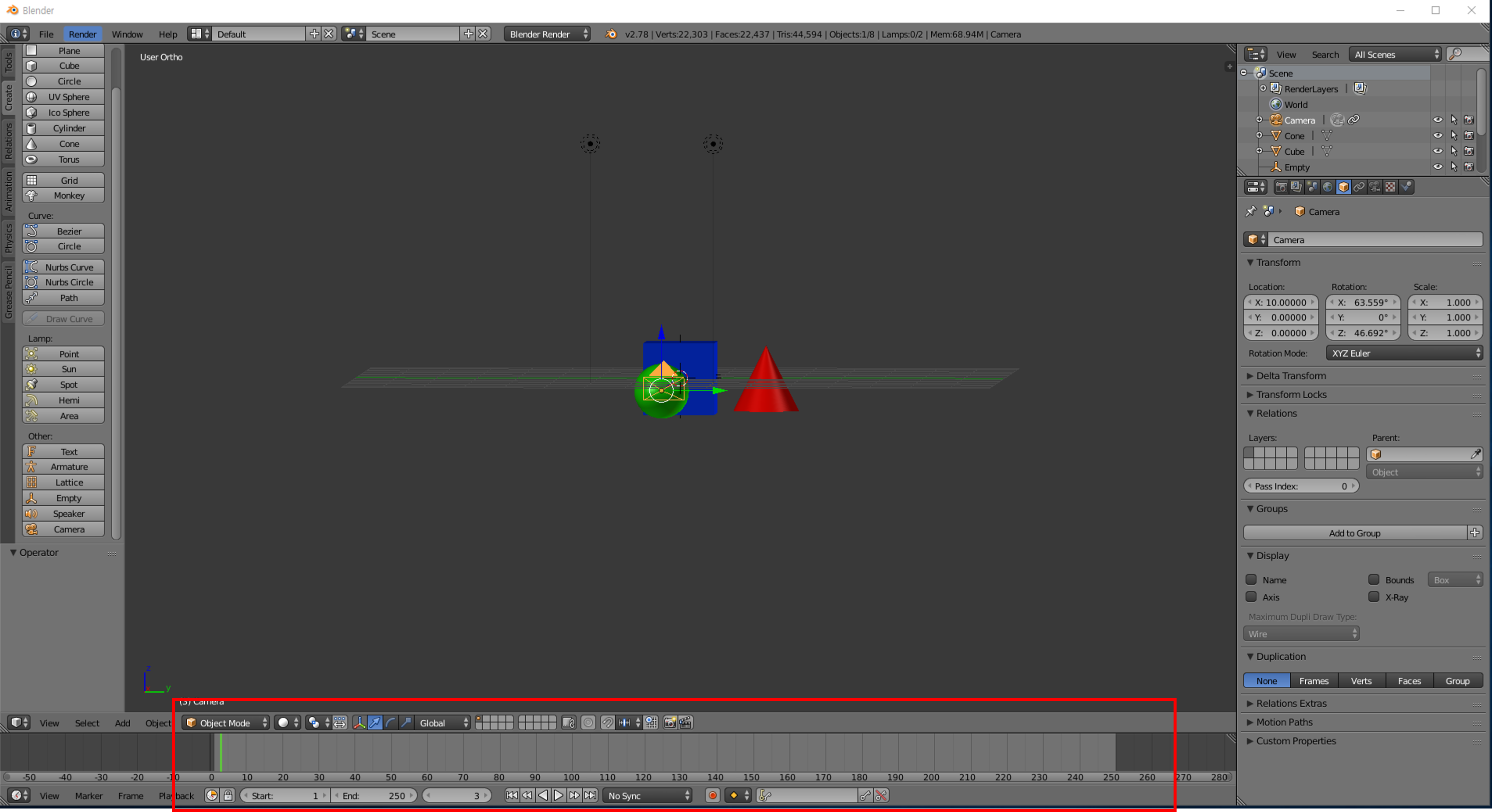Click the use preview range clock icon
Viewport: 1492px width, 812px height.
pos(212,796)
